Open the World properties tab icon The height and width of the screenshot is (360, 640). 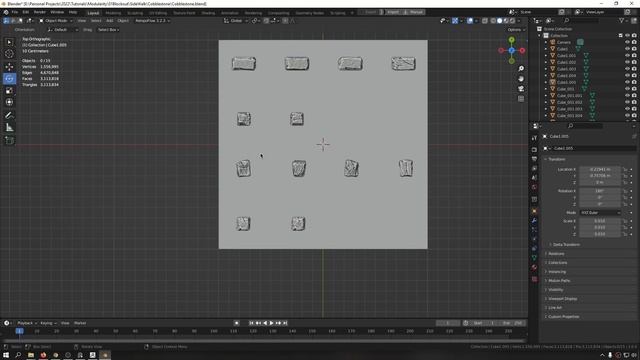point(534,187)
